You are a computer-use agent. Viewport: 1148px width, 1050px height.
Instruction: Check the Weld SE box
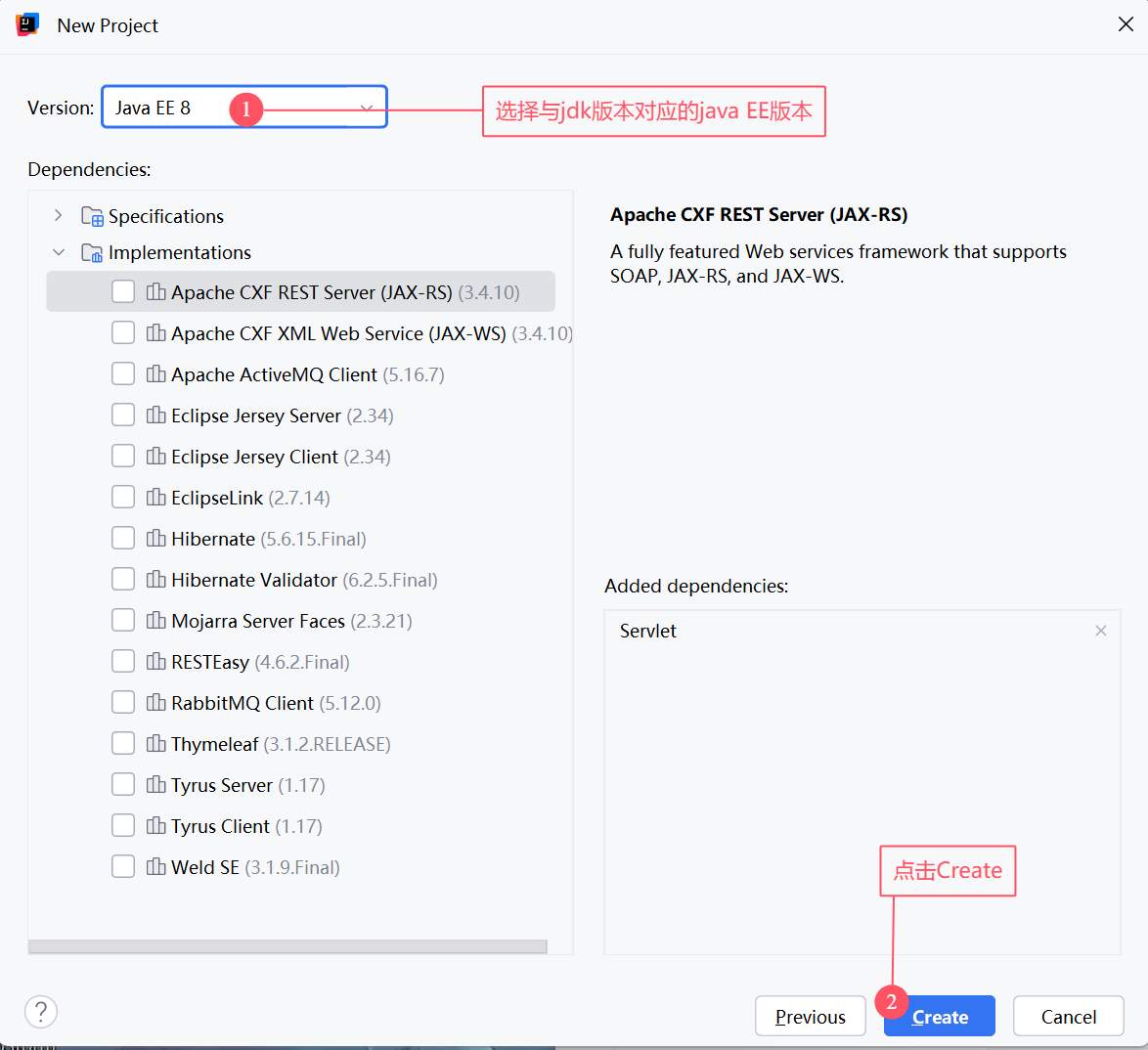click(123, 865)
